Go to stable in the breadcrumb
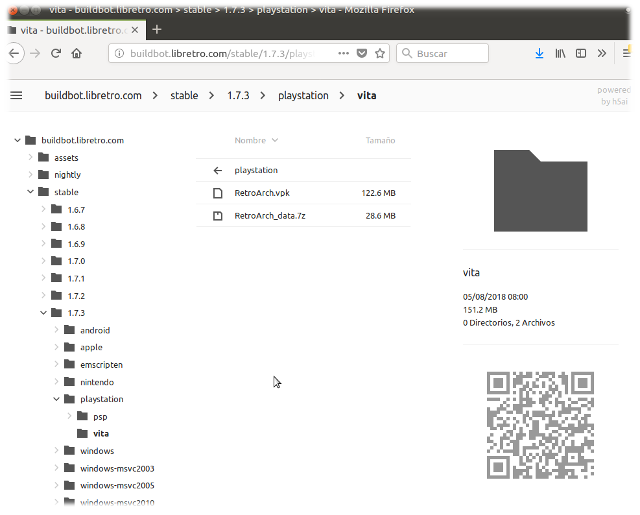Screen dimensions: 640x515 click(184, 95)
